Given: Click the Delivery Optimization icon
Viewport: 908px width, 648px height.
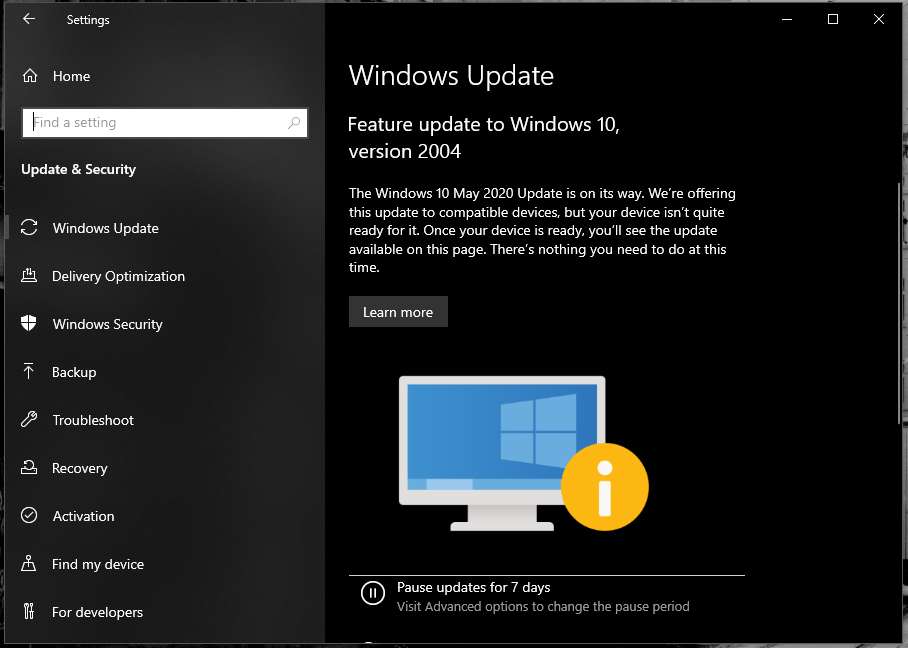Looking at the screenshot, I should click(29, 276).
